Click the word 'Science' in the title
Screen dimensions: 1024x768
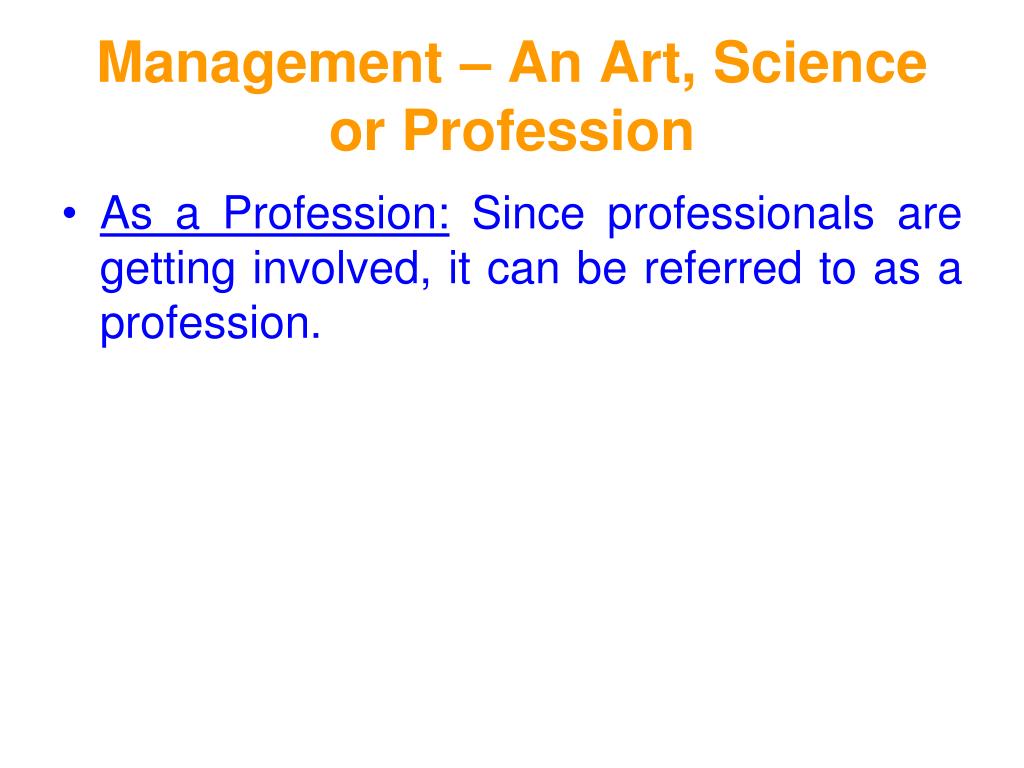coord(820,63)
